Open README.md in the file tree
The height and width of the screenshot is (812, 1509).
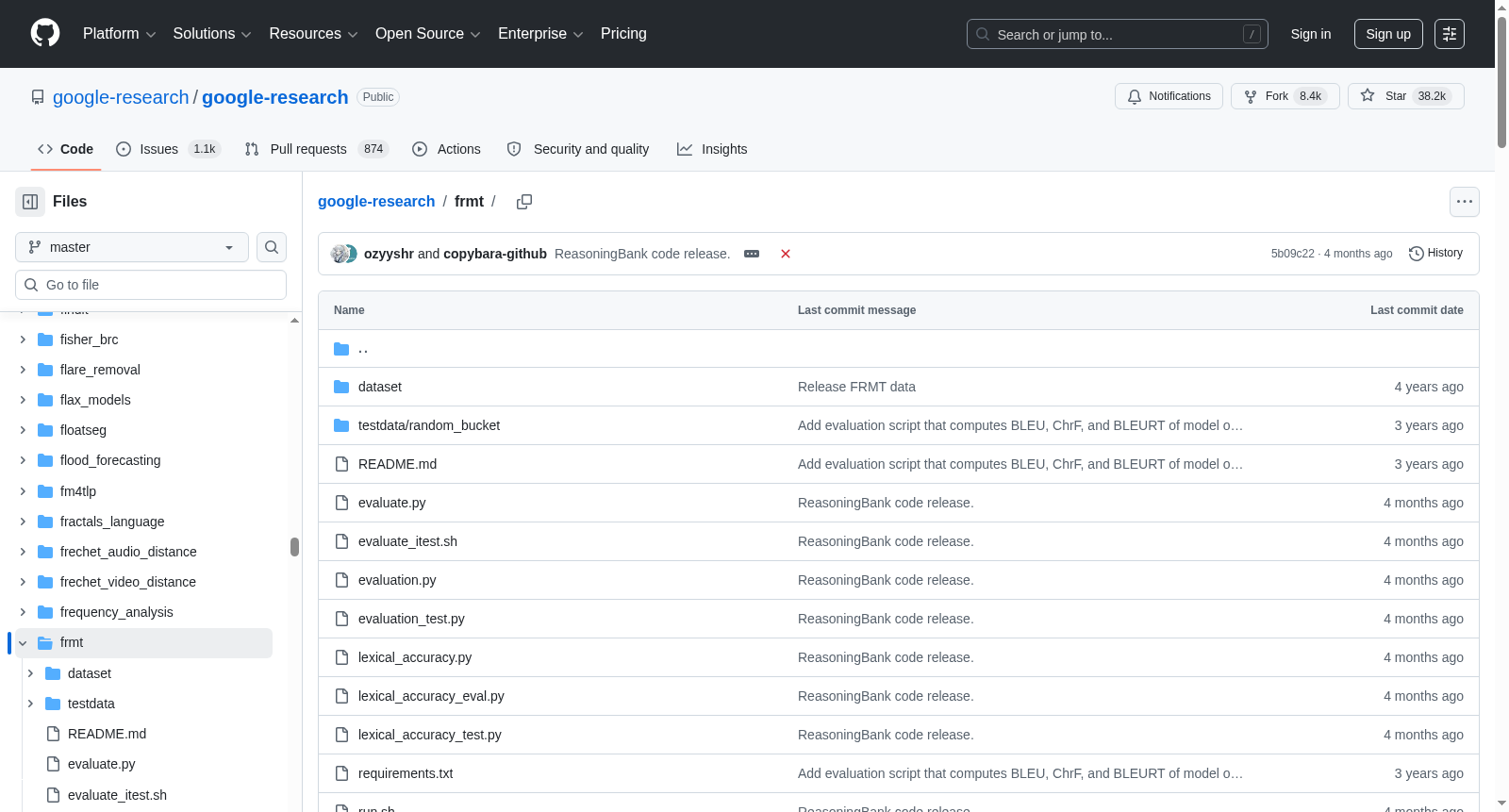pyautogui.click(x=107, y=734)
